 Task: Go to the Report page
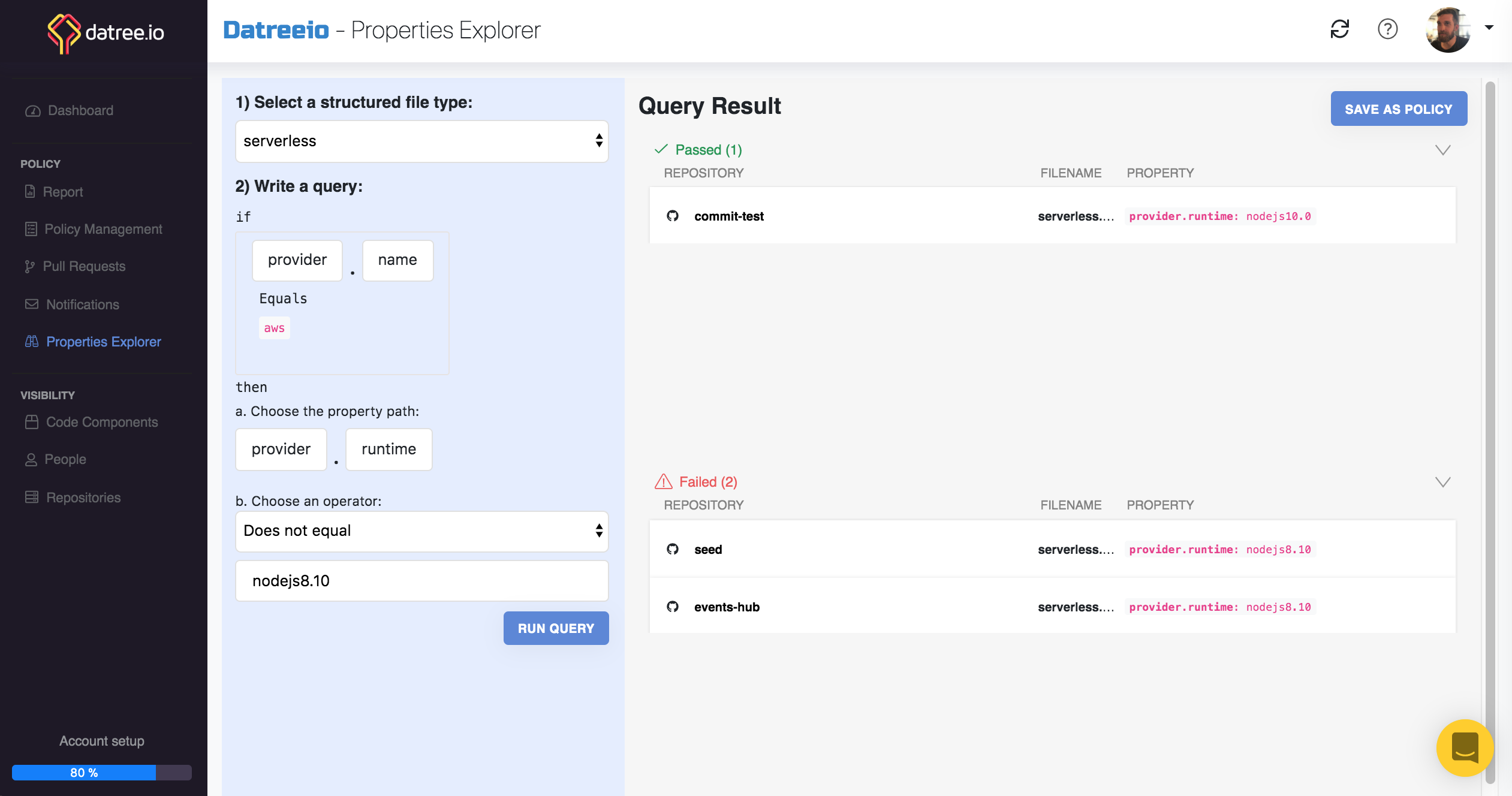(62, 192)
